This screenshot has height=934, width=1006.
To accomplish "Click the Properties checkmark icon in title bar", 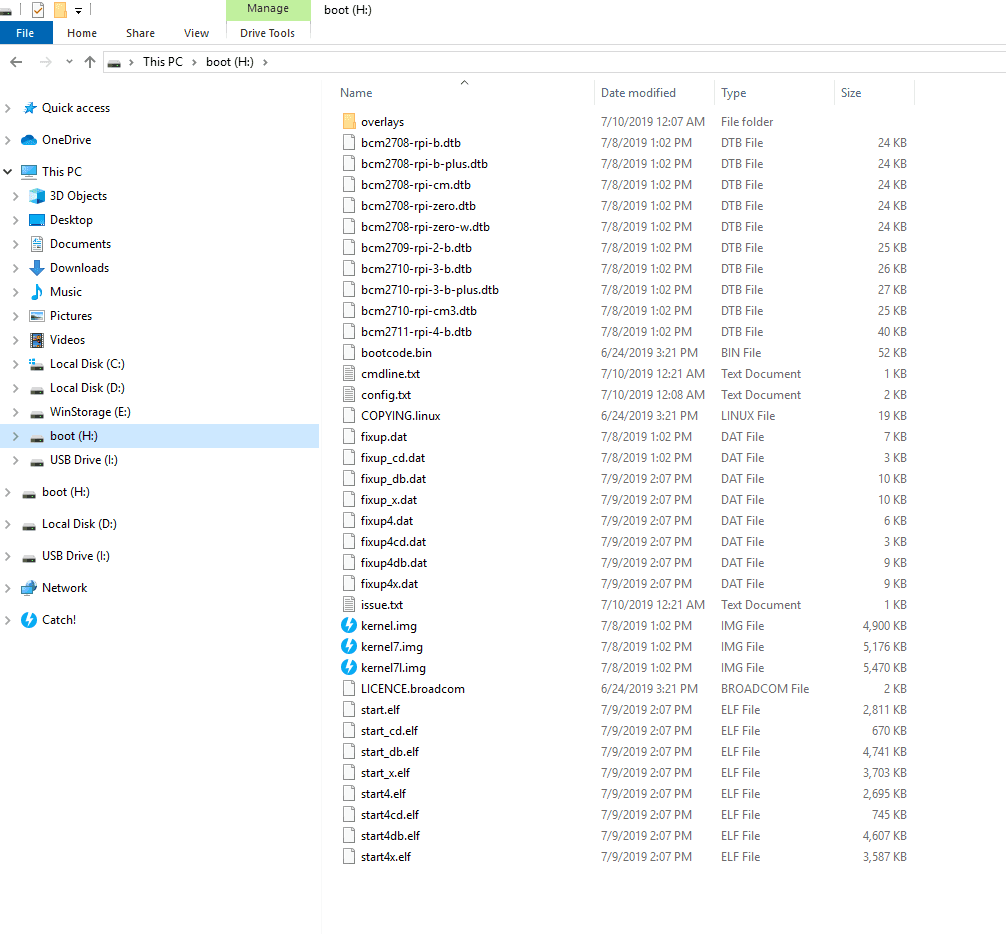I will point(38,10).
